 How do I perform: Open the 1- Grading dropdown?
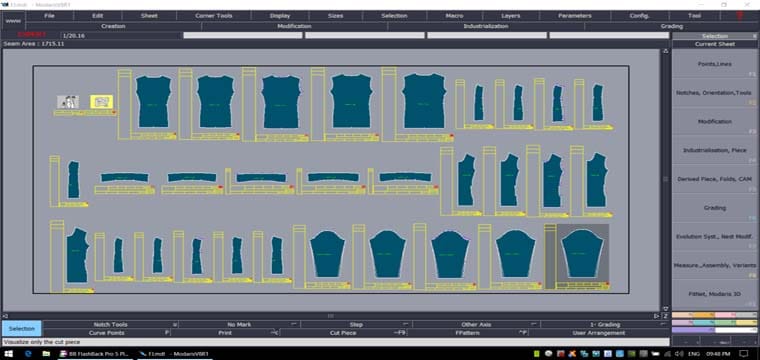tap(604, 325)
